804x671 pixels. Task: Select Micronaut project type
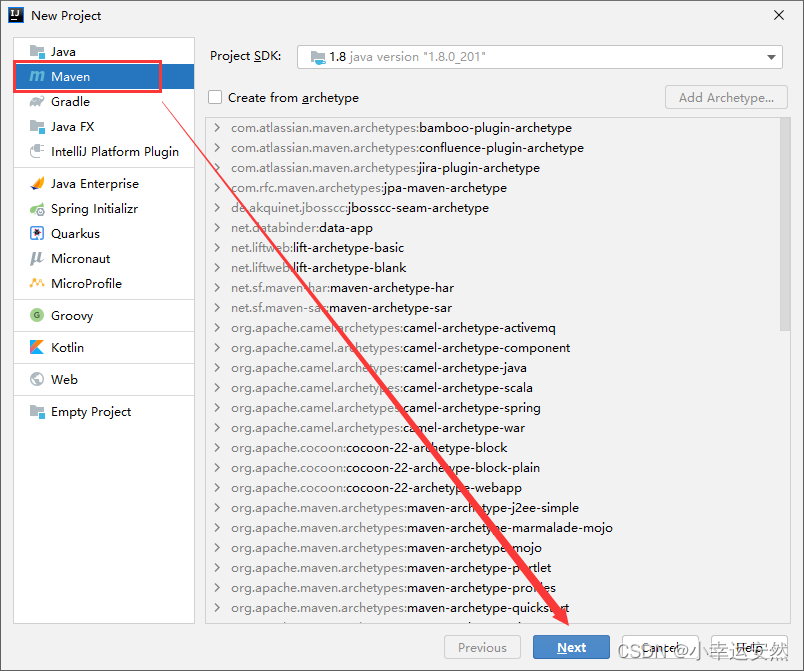(x=104, y=258)
